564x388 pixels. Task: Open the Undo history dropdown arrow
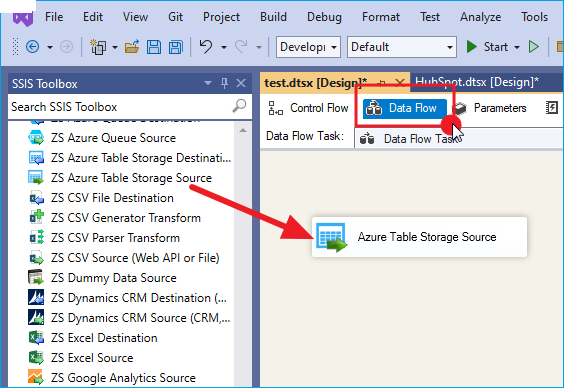(x=224, y=47)
